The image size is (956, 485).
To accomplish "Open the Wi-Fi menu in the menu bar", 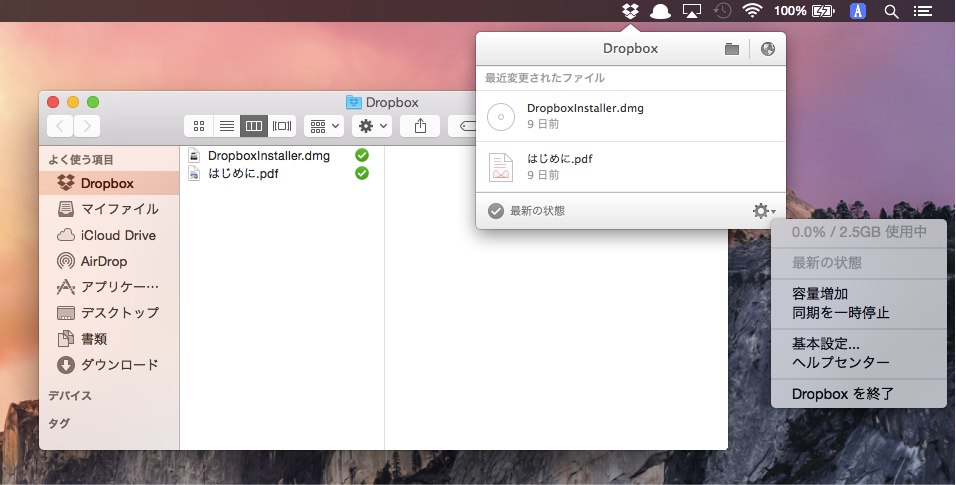I will click(752, 10).
